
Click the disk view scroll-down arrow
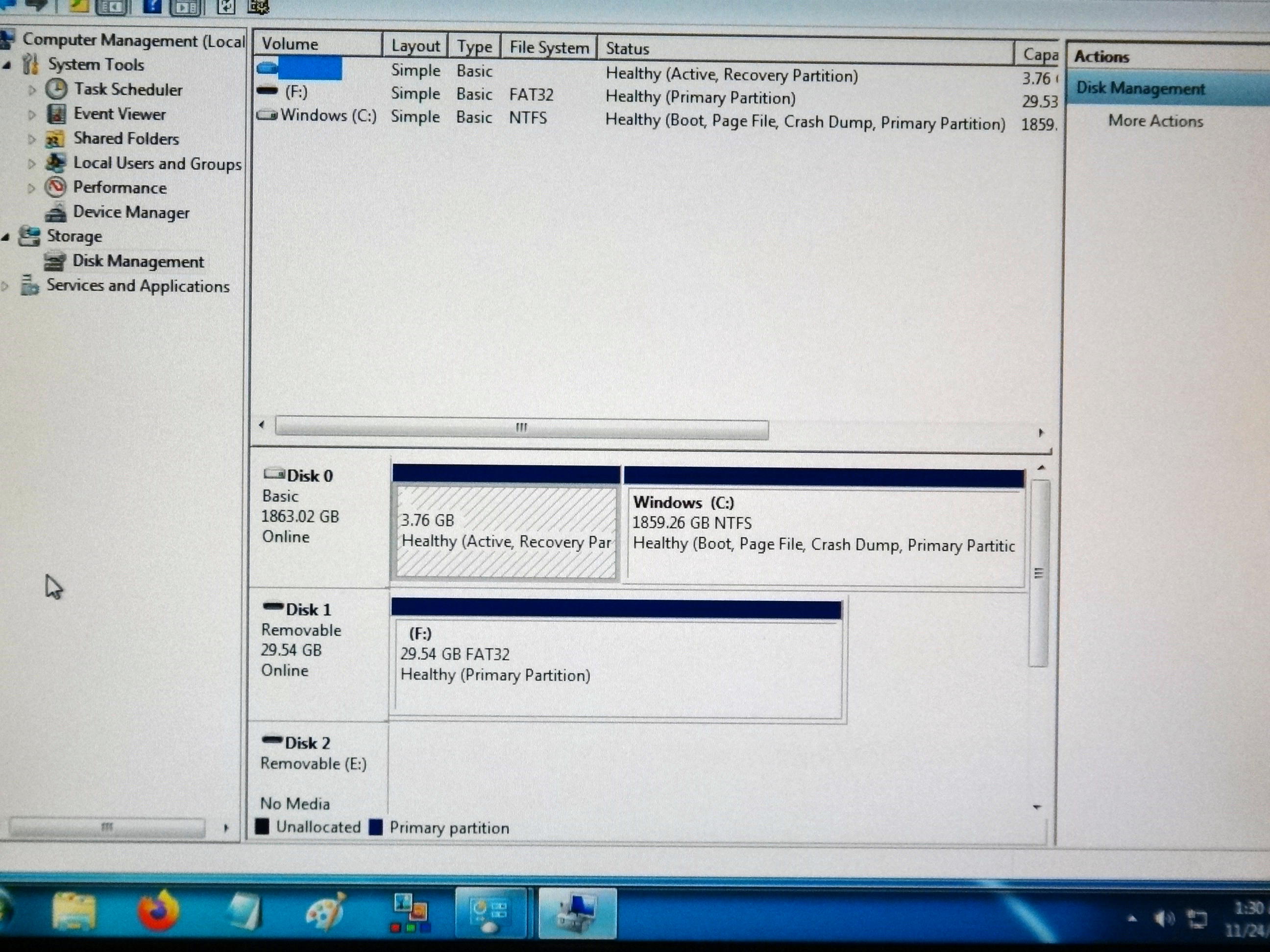(x=1037, y=807)
